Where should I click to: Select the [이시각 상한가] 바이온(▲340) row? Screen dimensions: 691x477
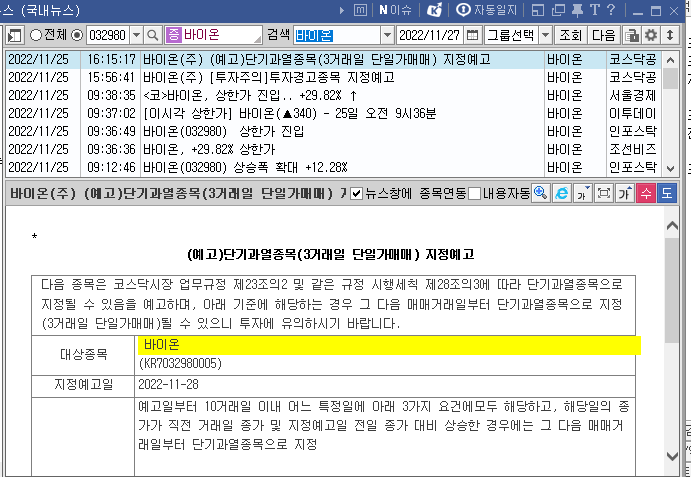[333, 114]
